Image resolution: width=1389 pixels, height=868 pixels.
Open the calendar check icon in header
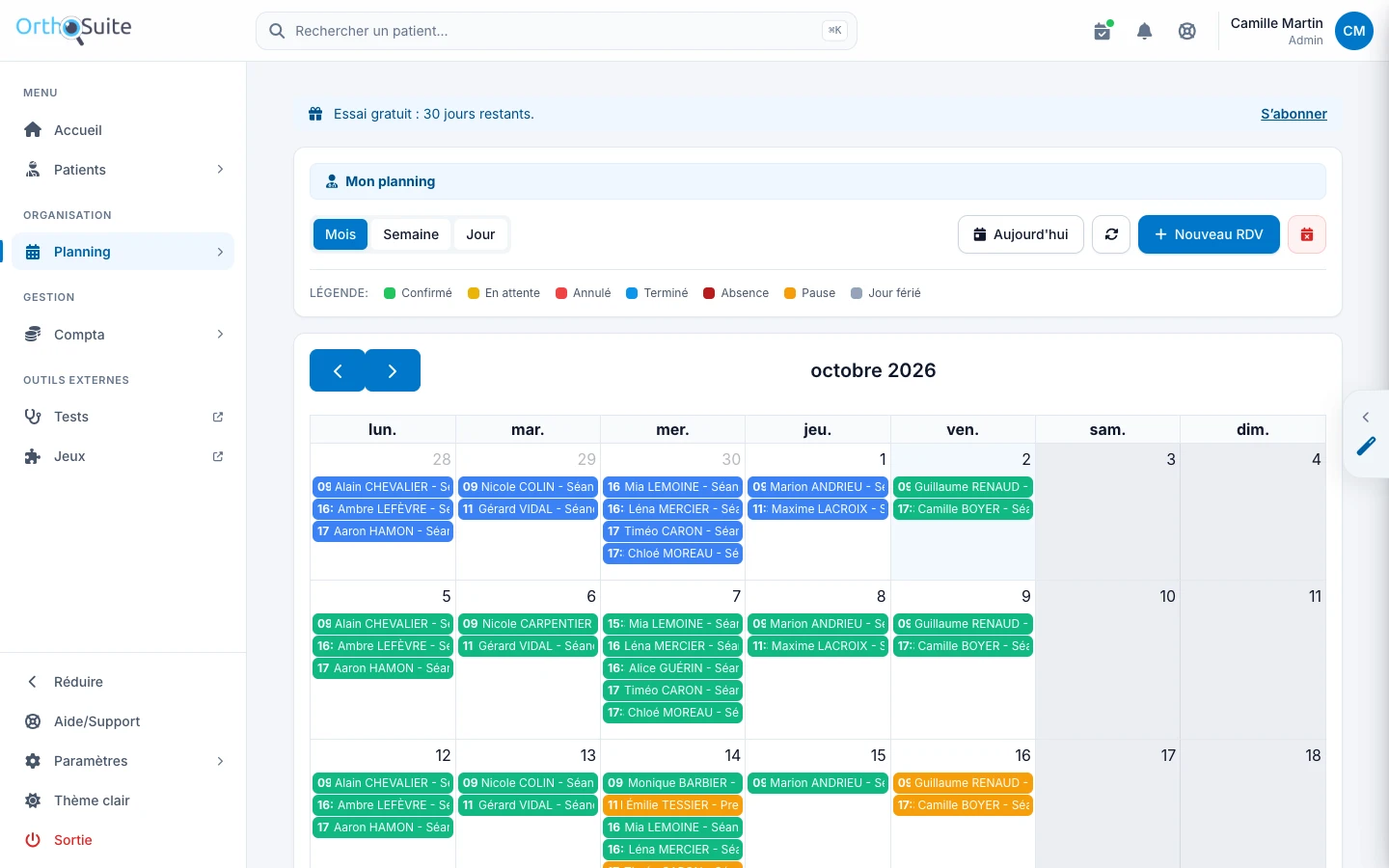click(x=1103, y=31)
